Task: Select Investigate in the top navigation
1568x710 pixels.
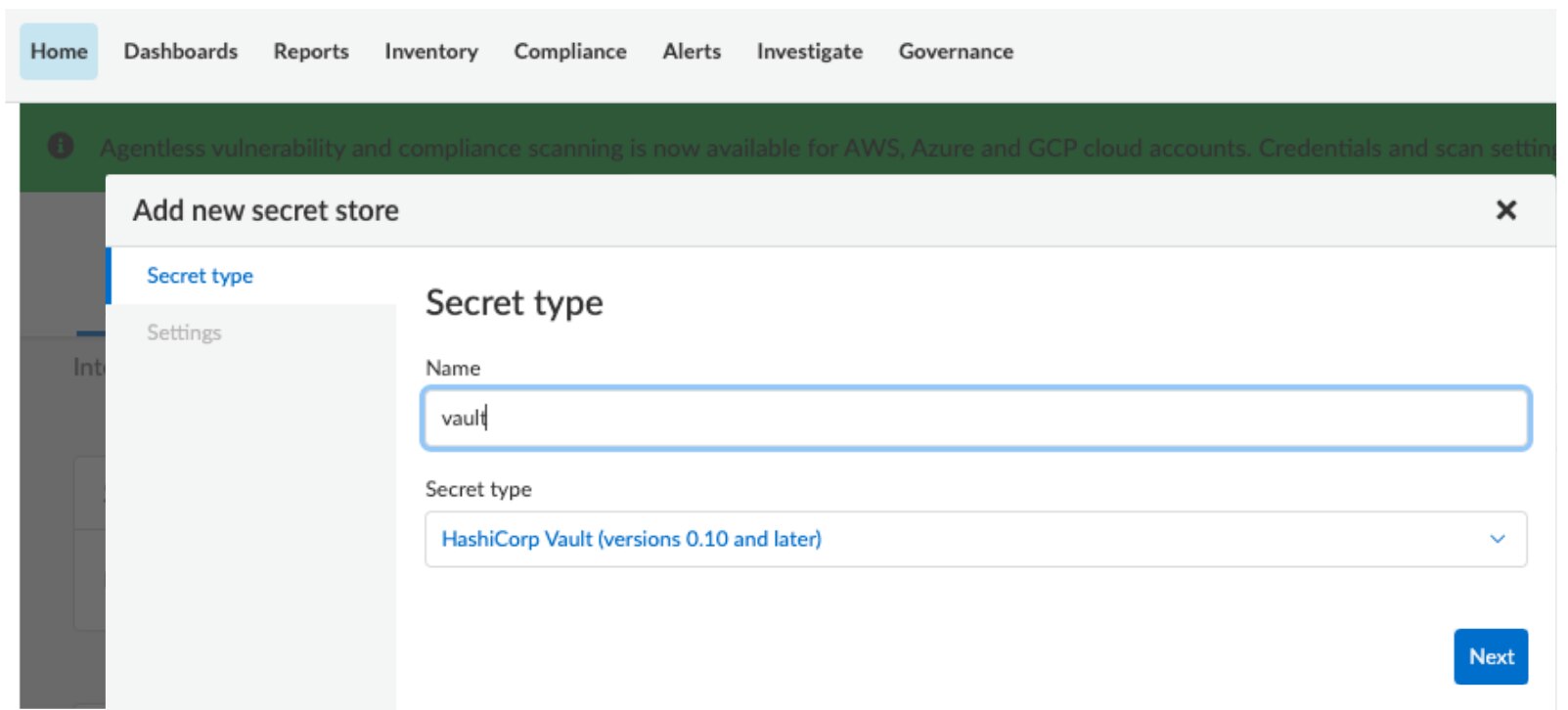Action: pyautogui.click(x=809, y=52)
